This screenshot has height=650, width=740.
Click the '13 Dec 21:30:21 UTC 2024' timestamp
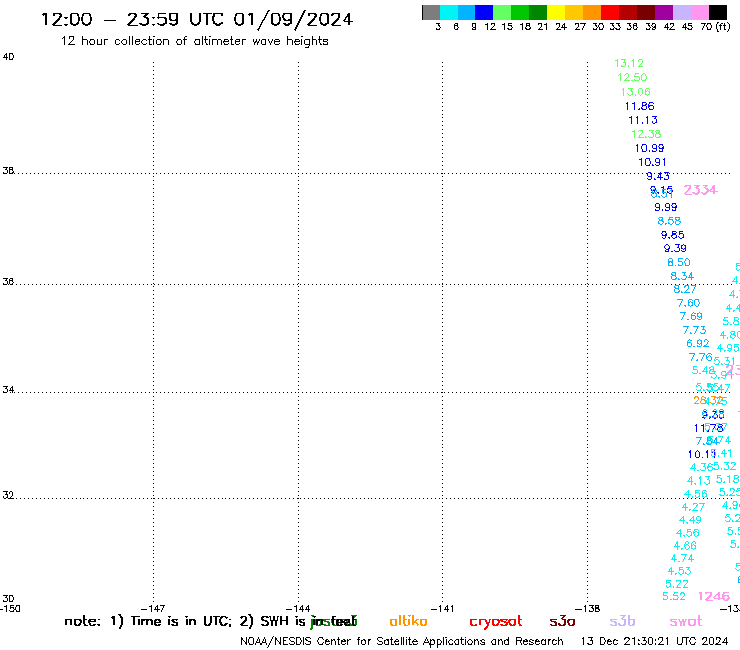654,642
